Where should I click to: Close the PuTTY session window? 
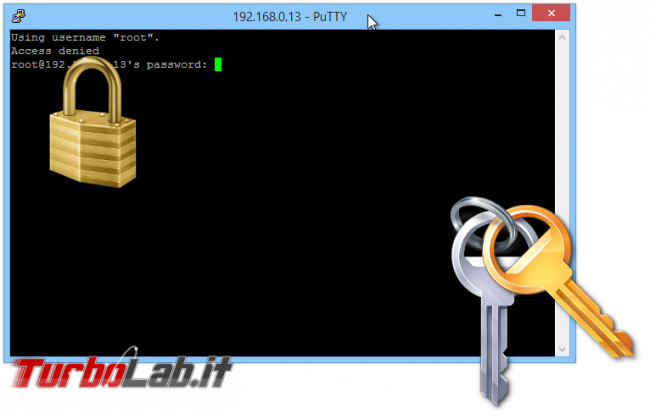551,13
